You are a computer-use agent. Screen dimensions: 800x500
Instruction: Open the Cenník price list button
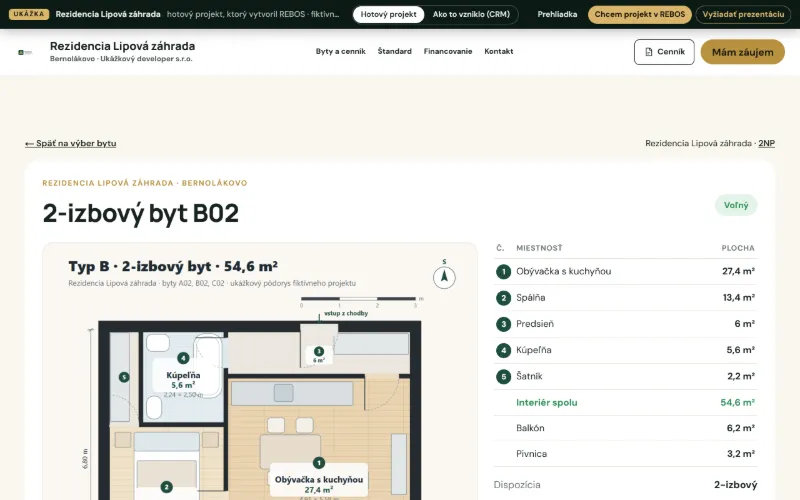(x=664, y=52)
